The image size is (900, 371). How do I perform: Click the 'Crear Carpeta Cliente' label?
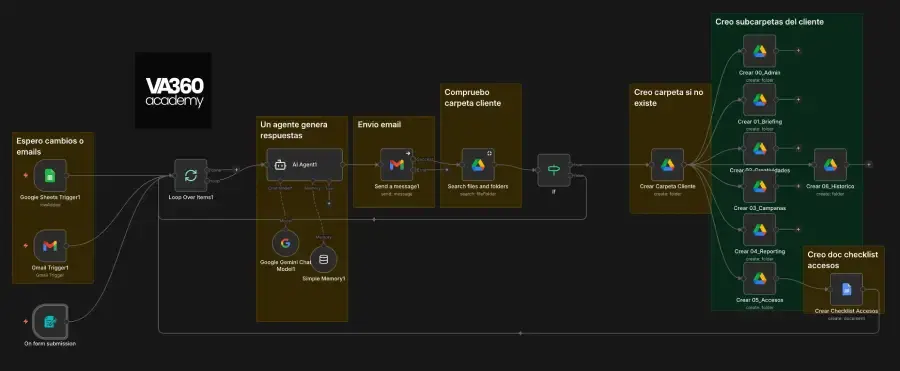point(667,186)
